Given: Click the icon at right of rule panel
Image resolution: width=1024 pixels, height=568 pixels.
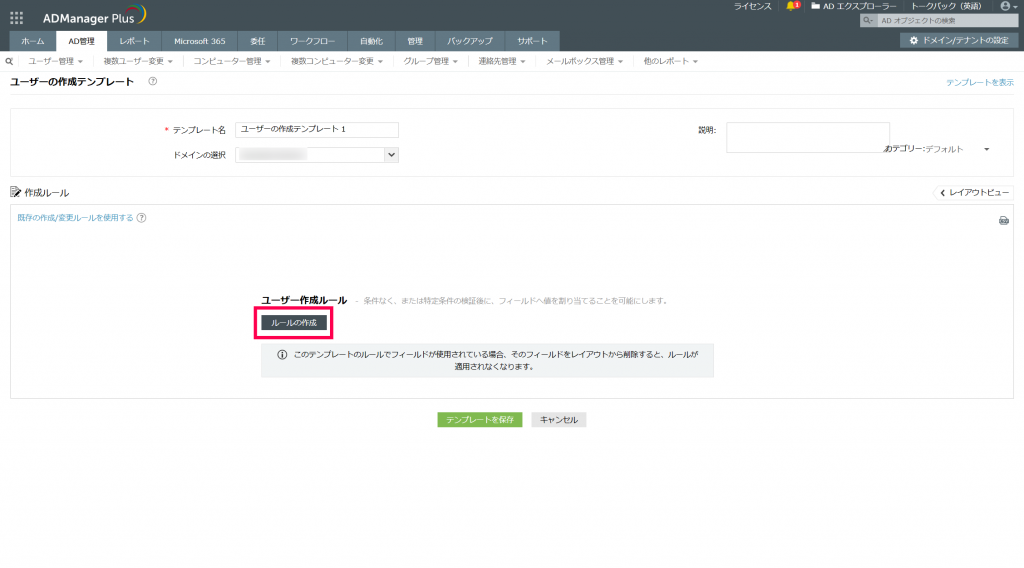Looking at the screenshot, I should point(1004,221).
